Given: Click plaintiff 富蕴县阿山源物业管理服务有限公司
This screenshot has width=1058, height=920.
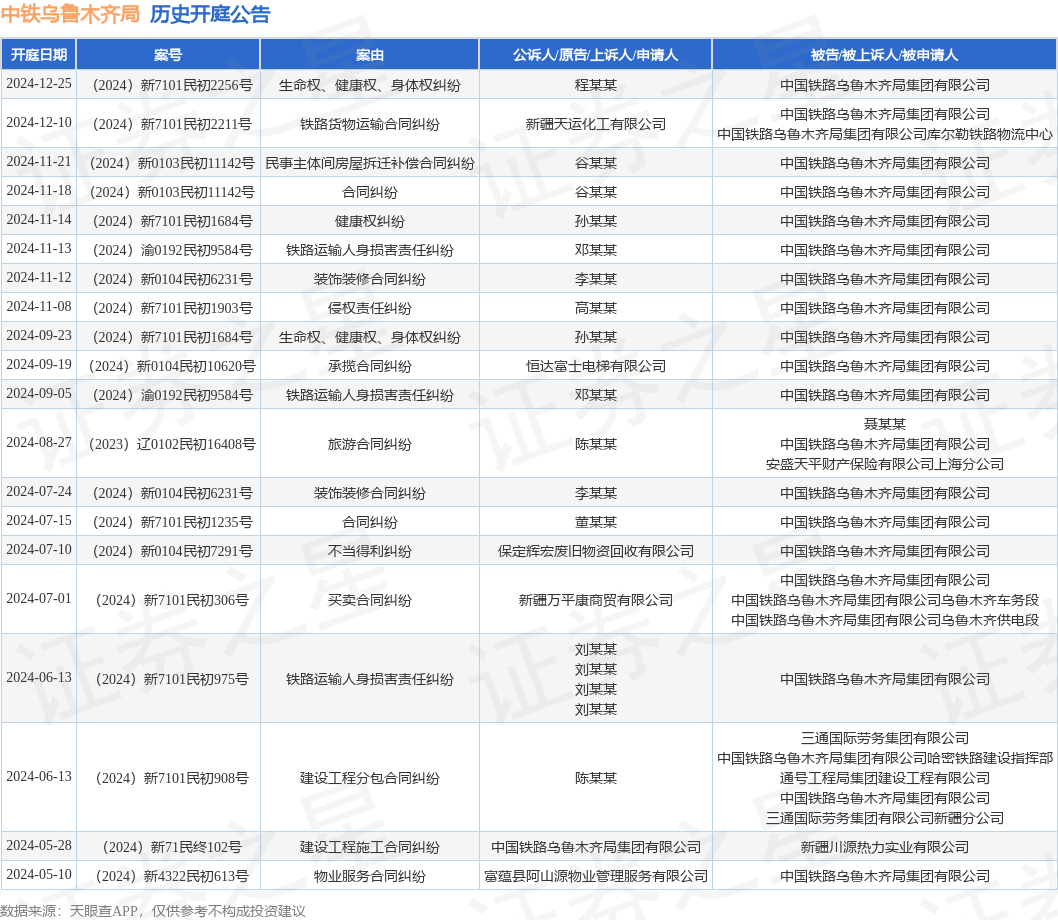Looking at the screenshot, I should (596, 876).
